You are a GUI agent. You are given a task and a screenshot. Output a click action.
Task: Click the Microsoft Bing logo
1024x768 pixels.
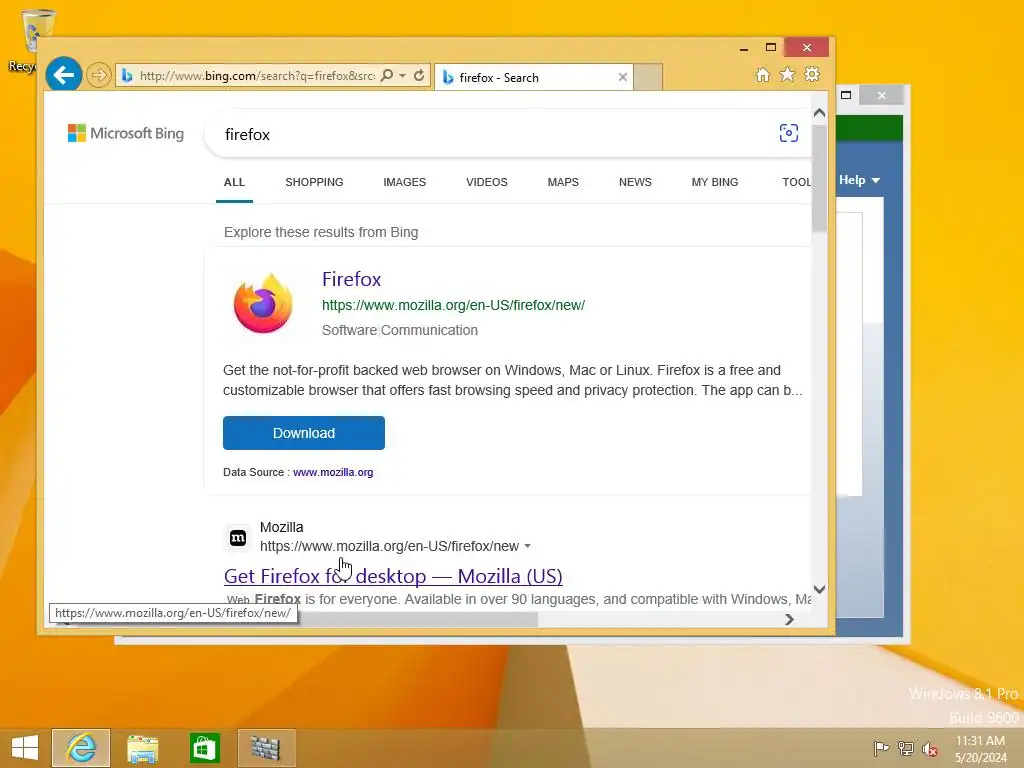coord(126,133)
